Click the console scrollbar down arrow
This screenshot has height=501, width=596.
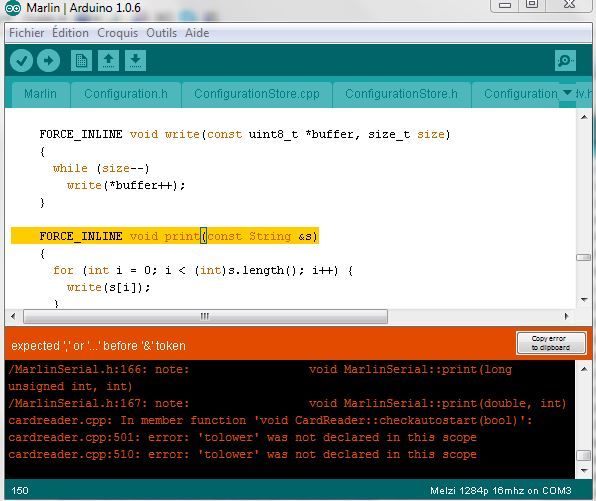(584, 471)
